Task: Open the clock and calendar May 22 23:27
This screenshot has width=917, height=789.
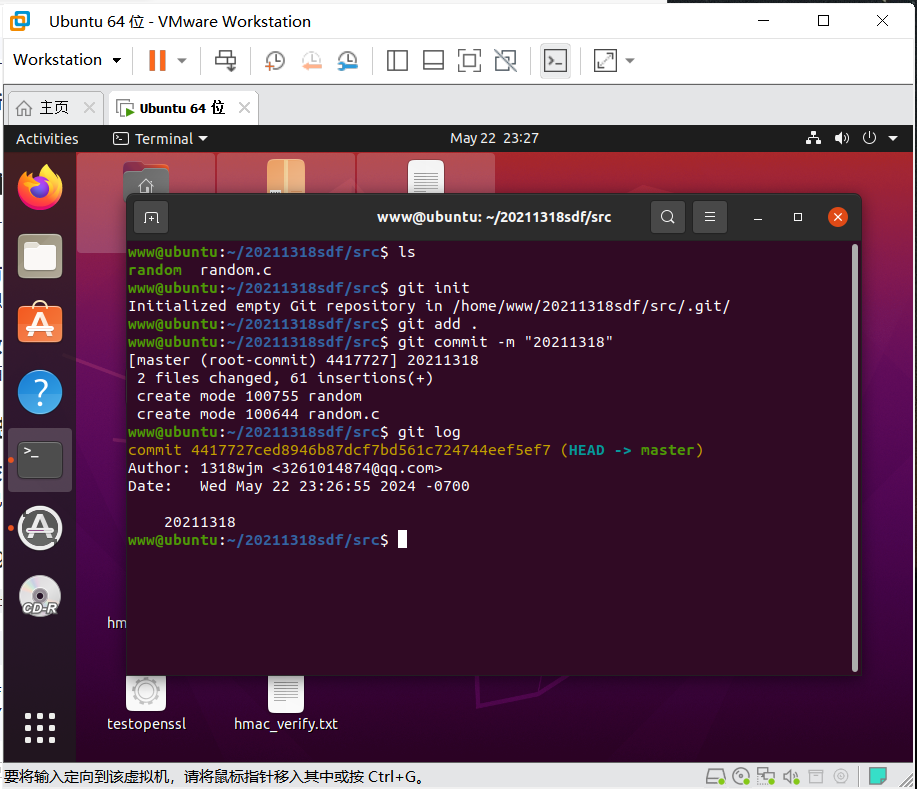Action: coord(494,139)
